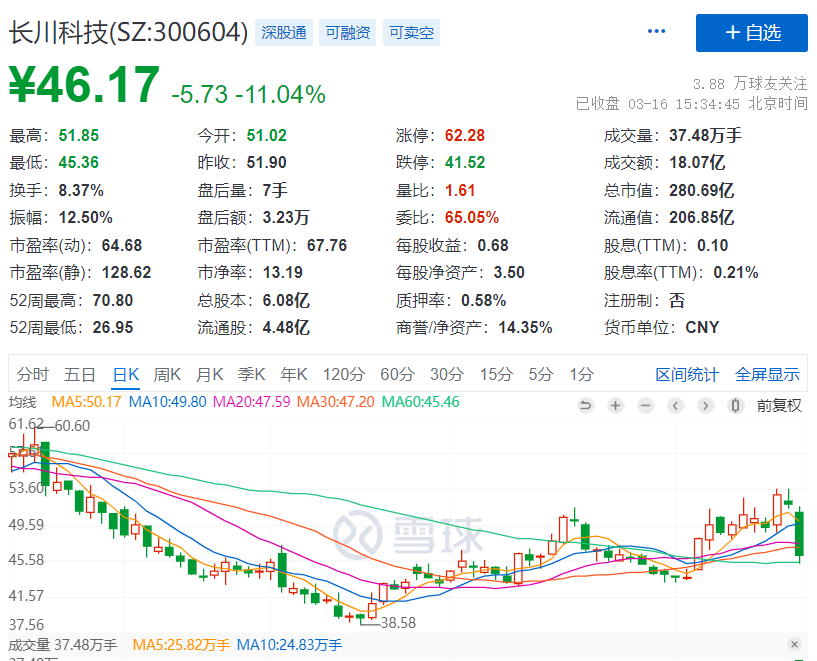
Task: Click the 跌停 value 41.52
Action: 465,163
